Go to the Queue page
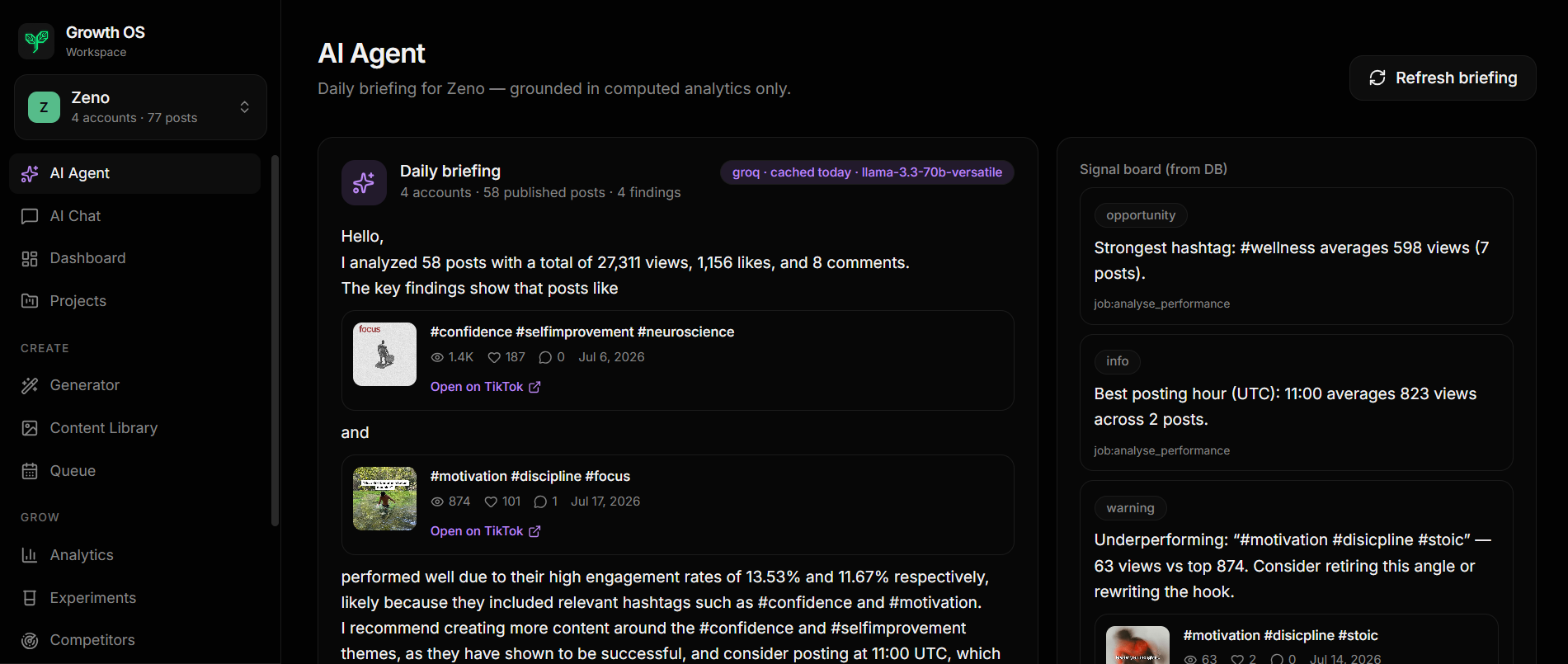This screenshot has width=1568, height=664. pyautogui.click(x=135, y=471)
